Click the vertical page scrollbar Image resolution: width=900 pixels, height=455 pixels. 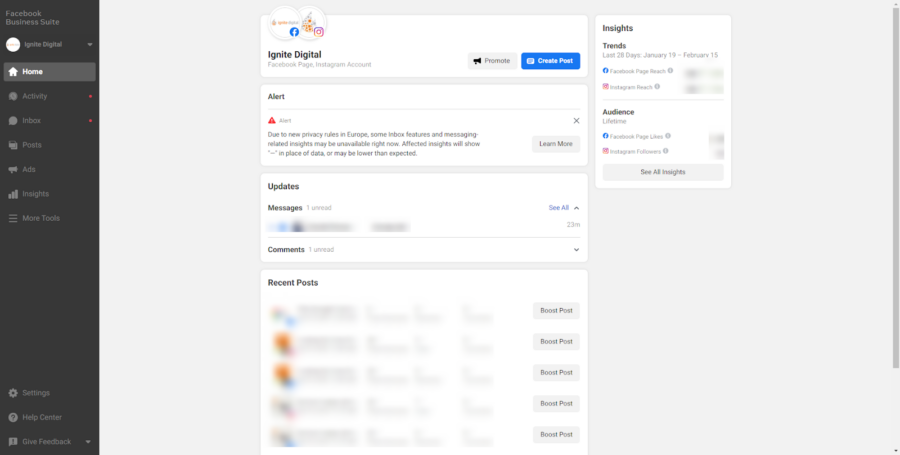coord(895,188)
